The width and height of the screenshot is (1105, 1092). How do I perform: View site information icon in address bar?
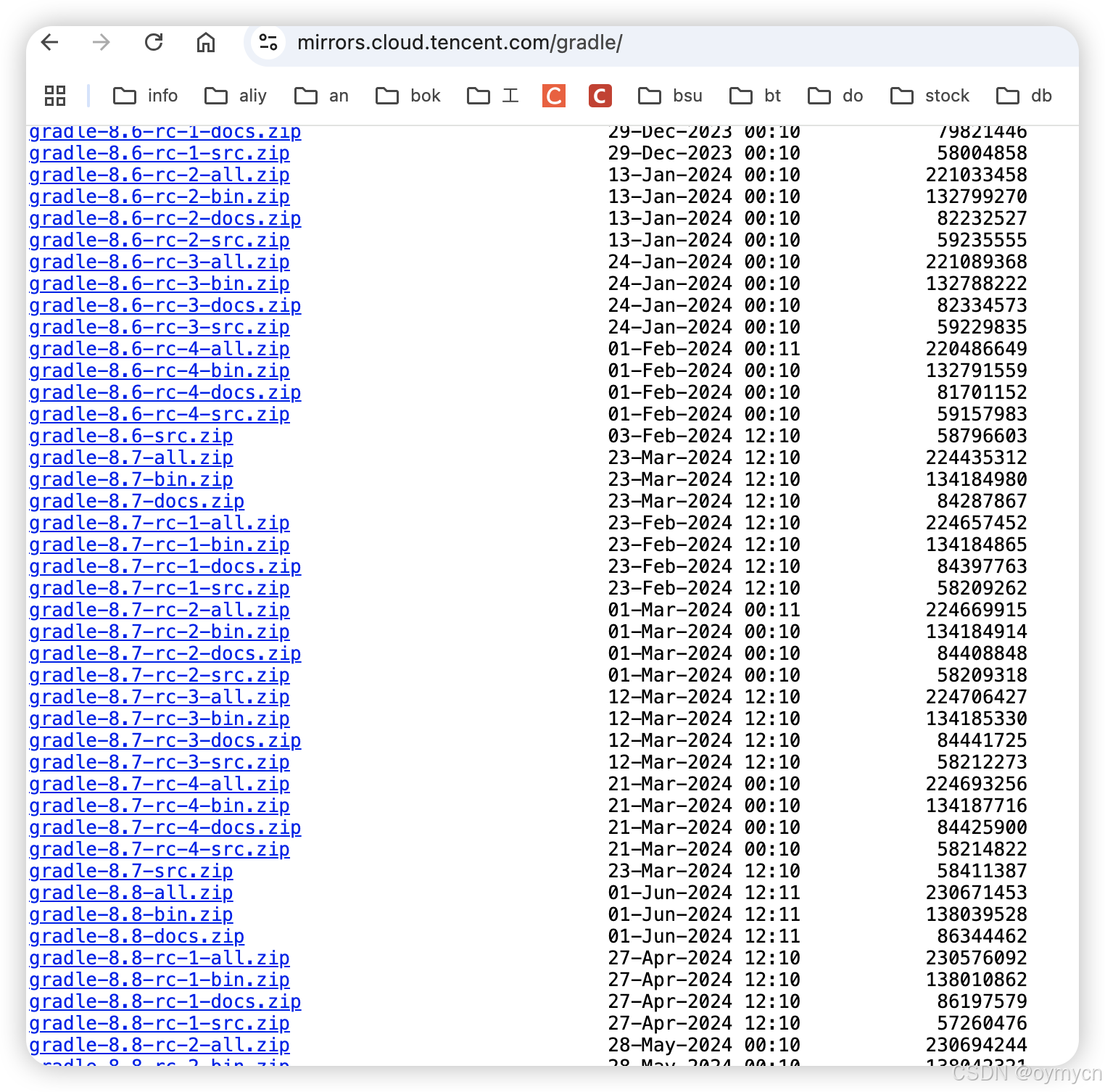[268, 43]
